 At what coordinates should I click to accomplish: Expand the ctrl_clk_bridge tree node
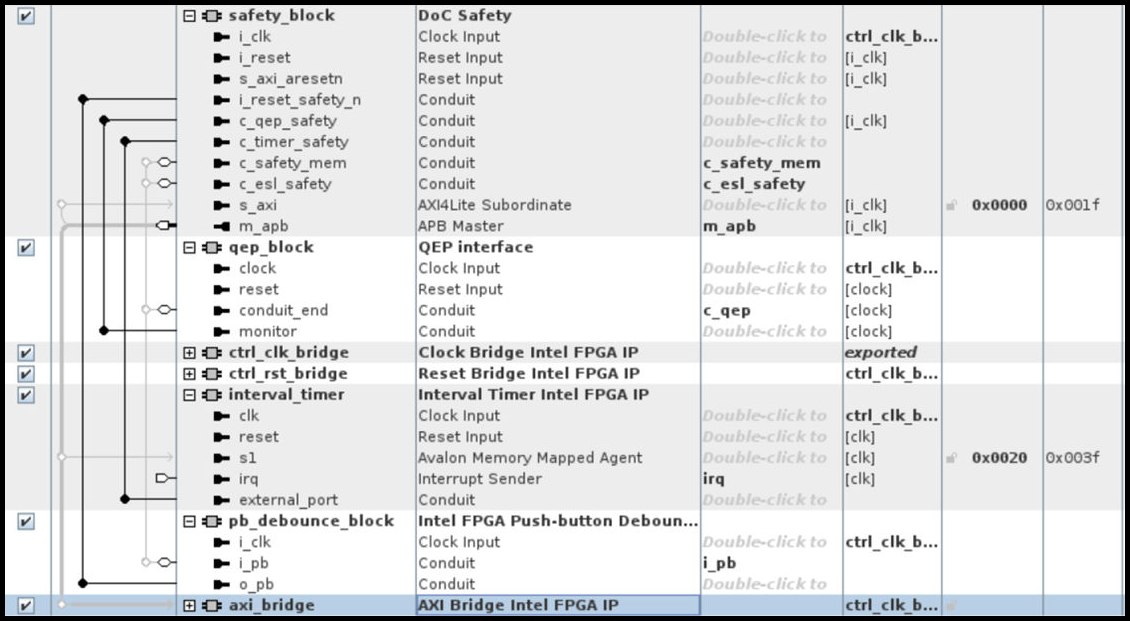coord(190,353)
